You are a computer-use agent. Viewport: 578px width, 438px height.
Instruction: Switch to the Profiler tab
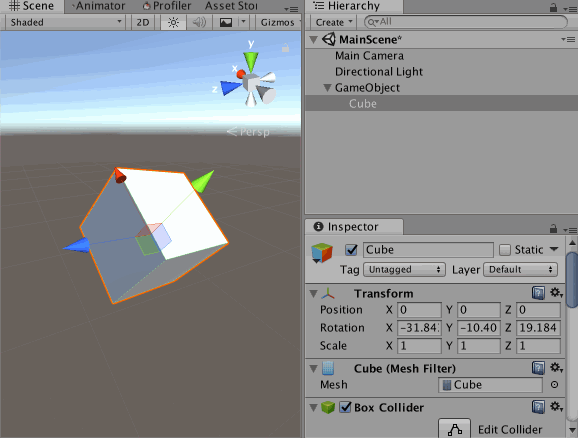(167, 6)
